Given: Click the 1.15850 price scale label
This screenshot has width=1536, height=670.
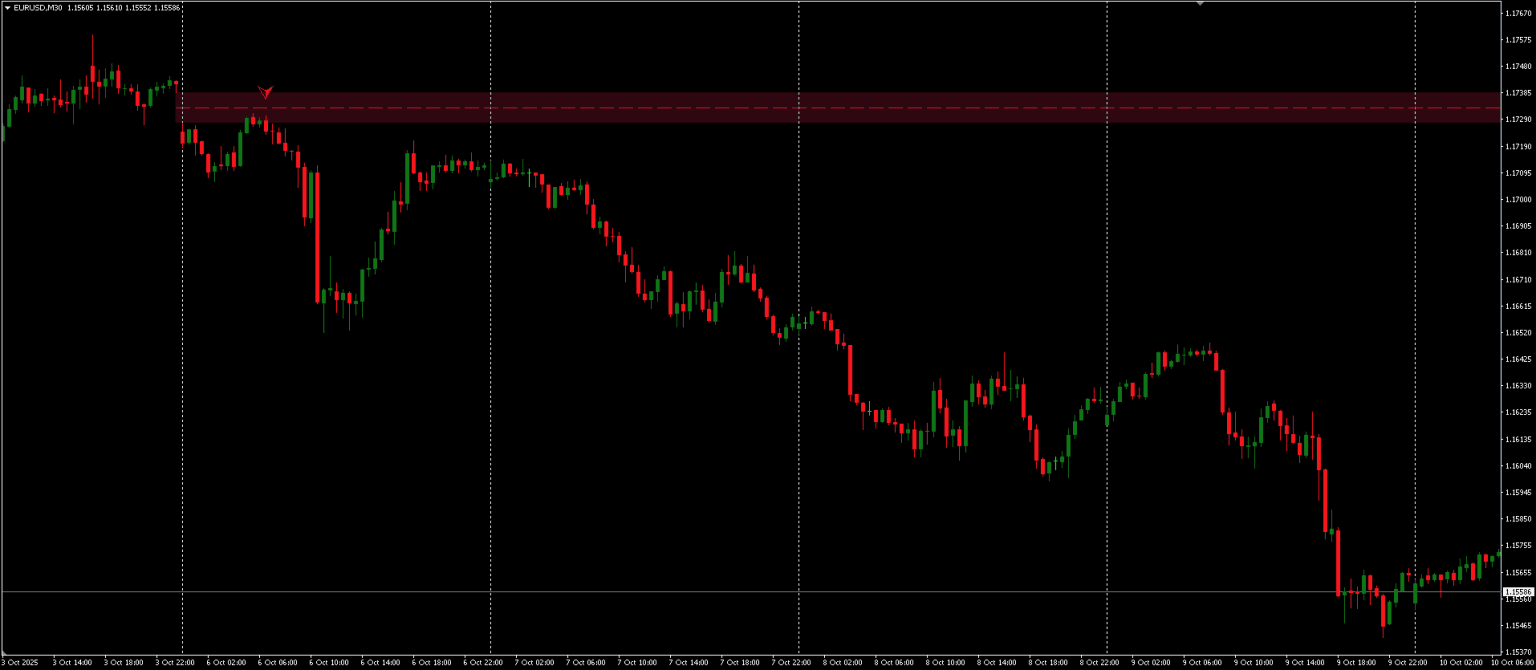Looking at the screenshot, I should 1517,519.
